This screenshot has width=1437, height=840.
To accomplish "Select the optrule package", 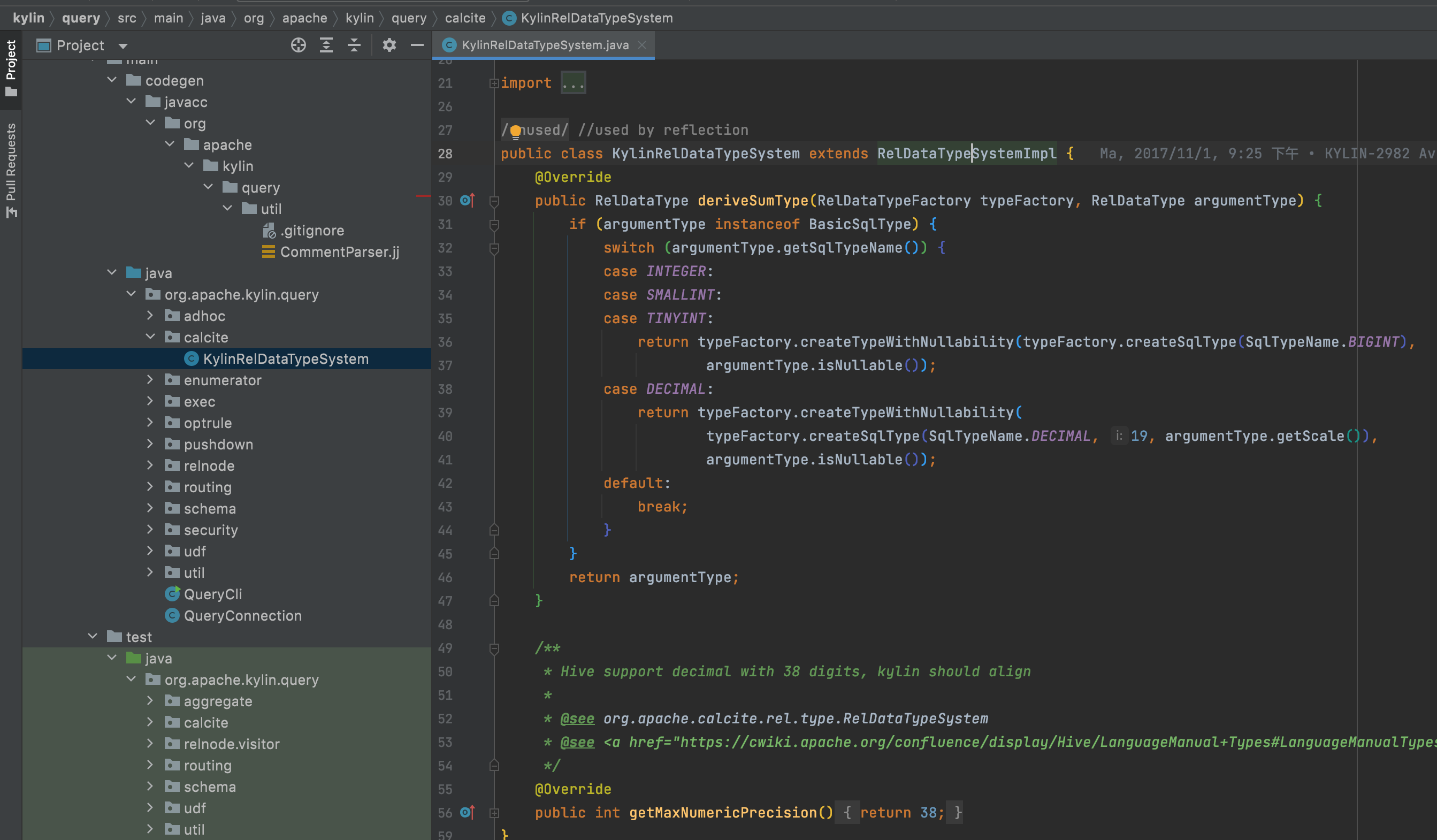I will point(208,423).
